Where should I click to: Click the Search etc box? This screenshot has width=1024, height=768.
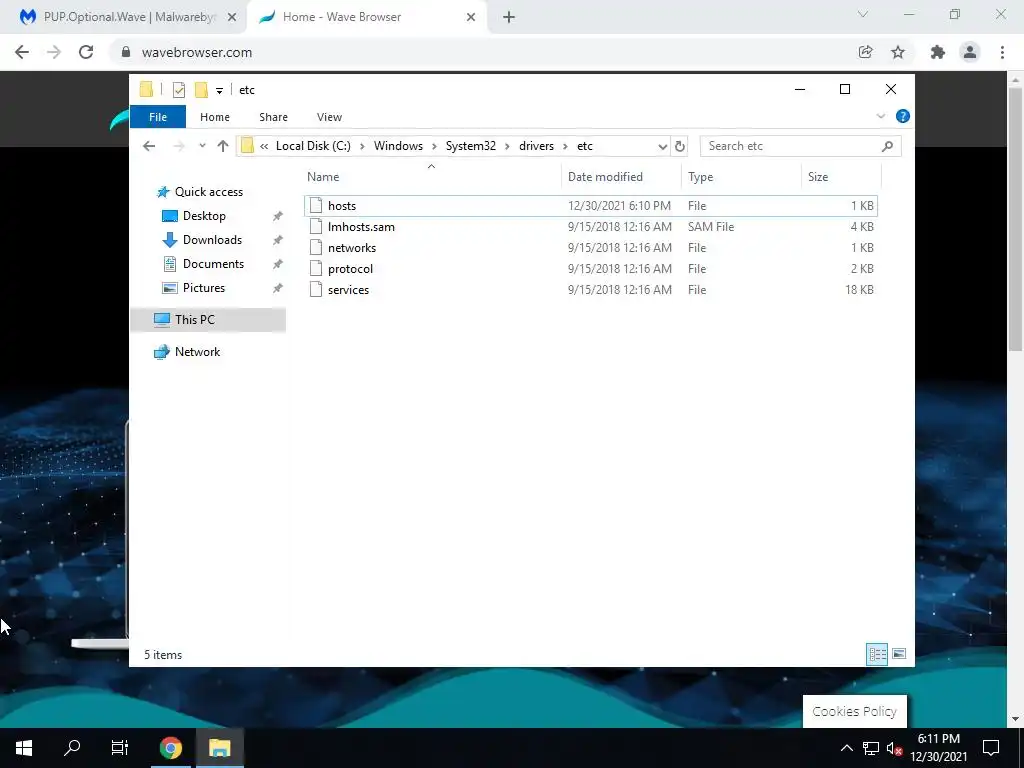[x=800, y=146]
